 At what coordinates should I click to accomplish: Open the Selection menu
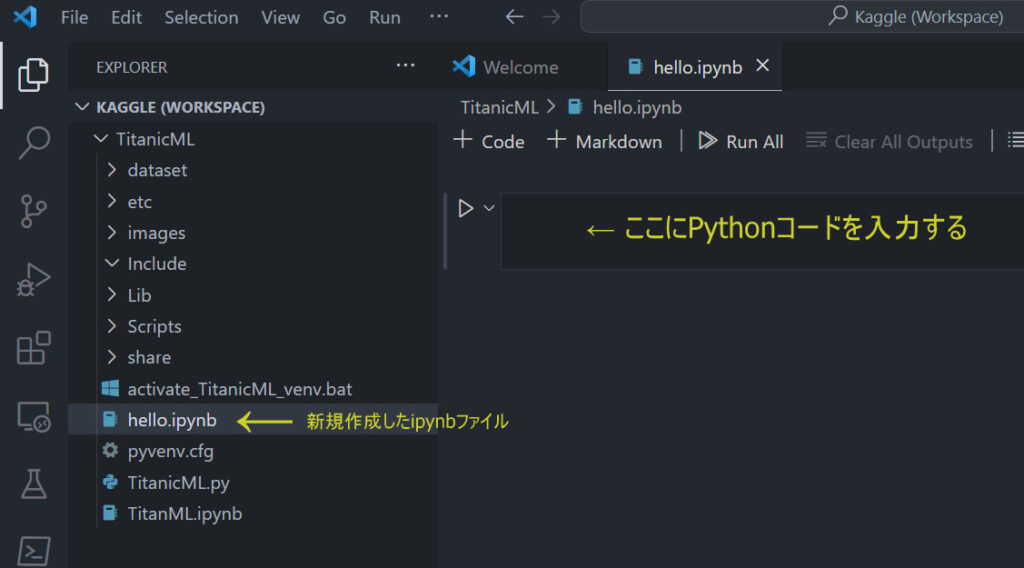tap(201, 17)
